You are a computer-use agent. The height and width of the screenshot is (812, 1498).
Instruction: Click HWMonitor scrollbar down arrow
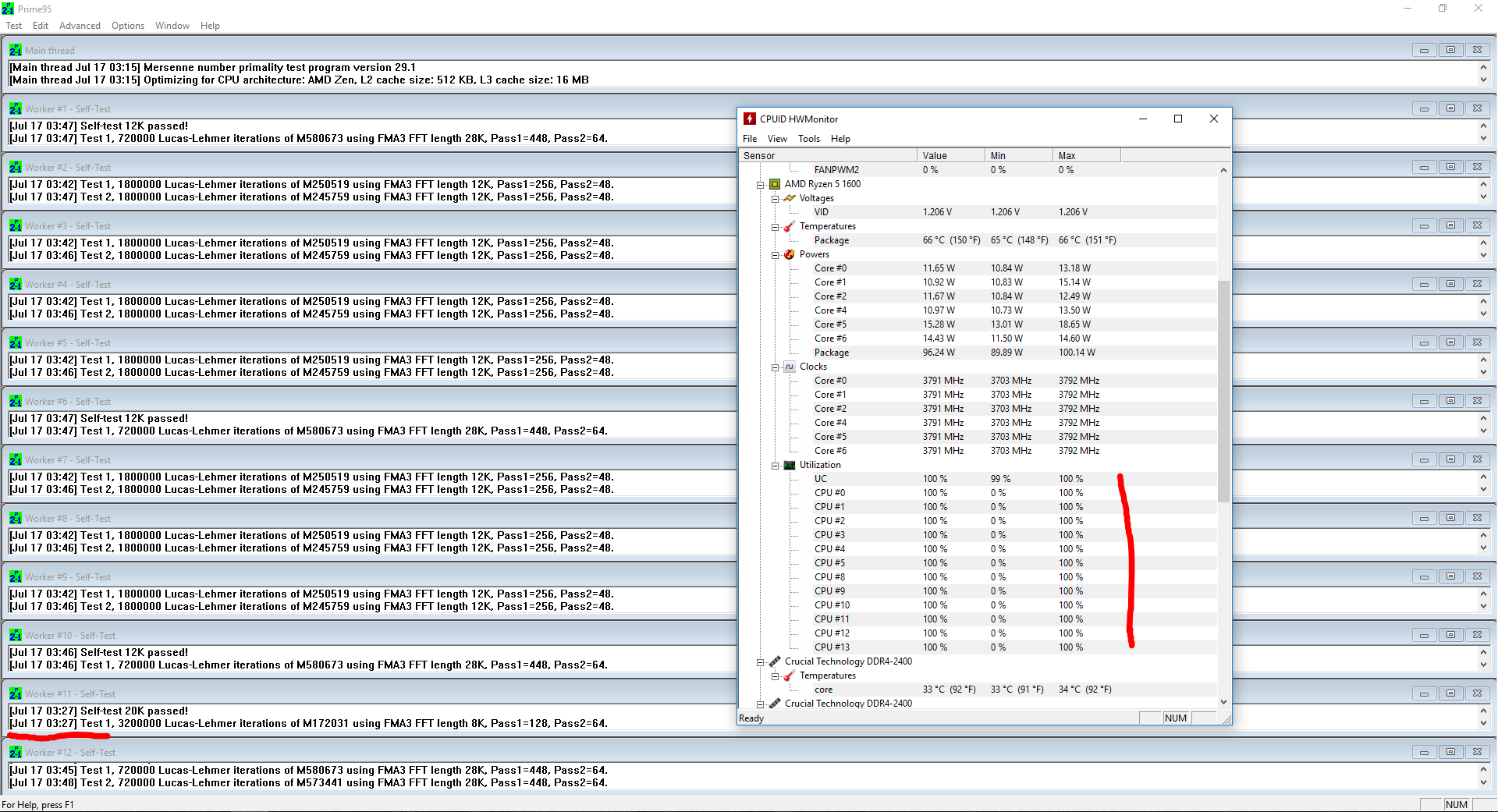[1223, 702]
